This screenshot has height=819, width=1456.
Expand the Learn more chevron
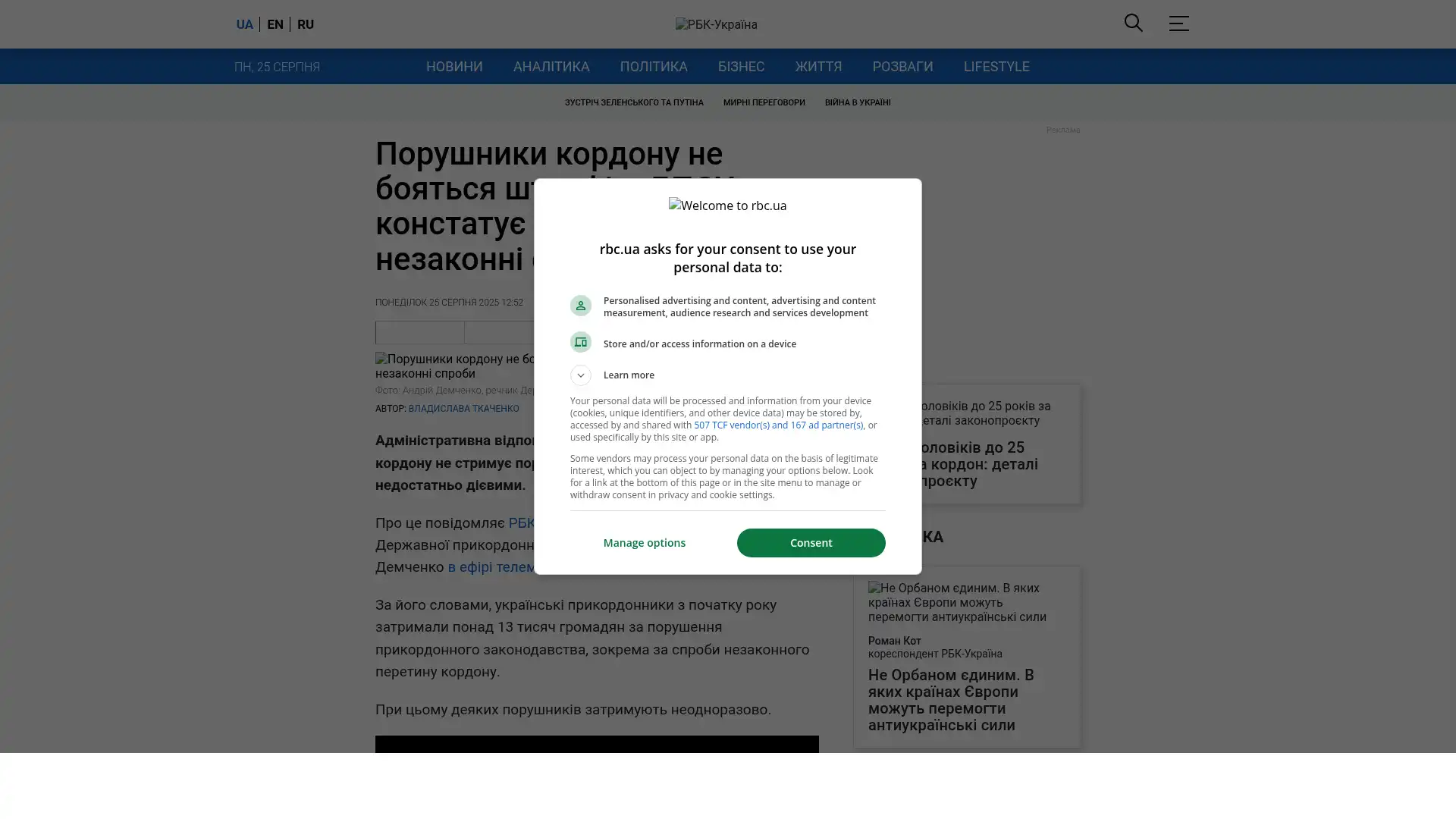580,375
